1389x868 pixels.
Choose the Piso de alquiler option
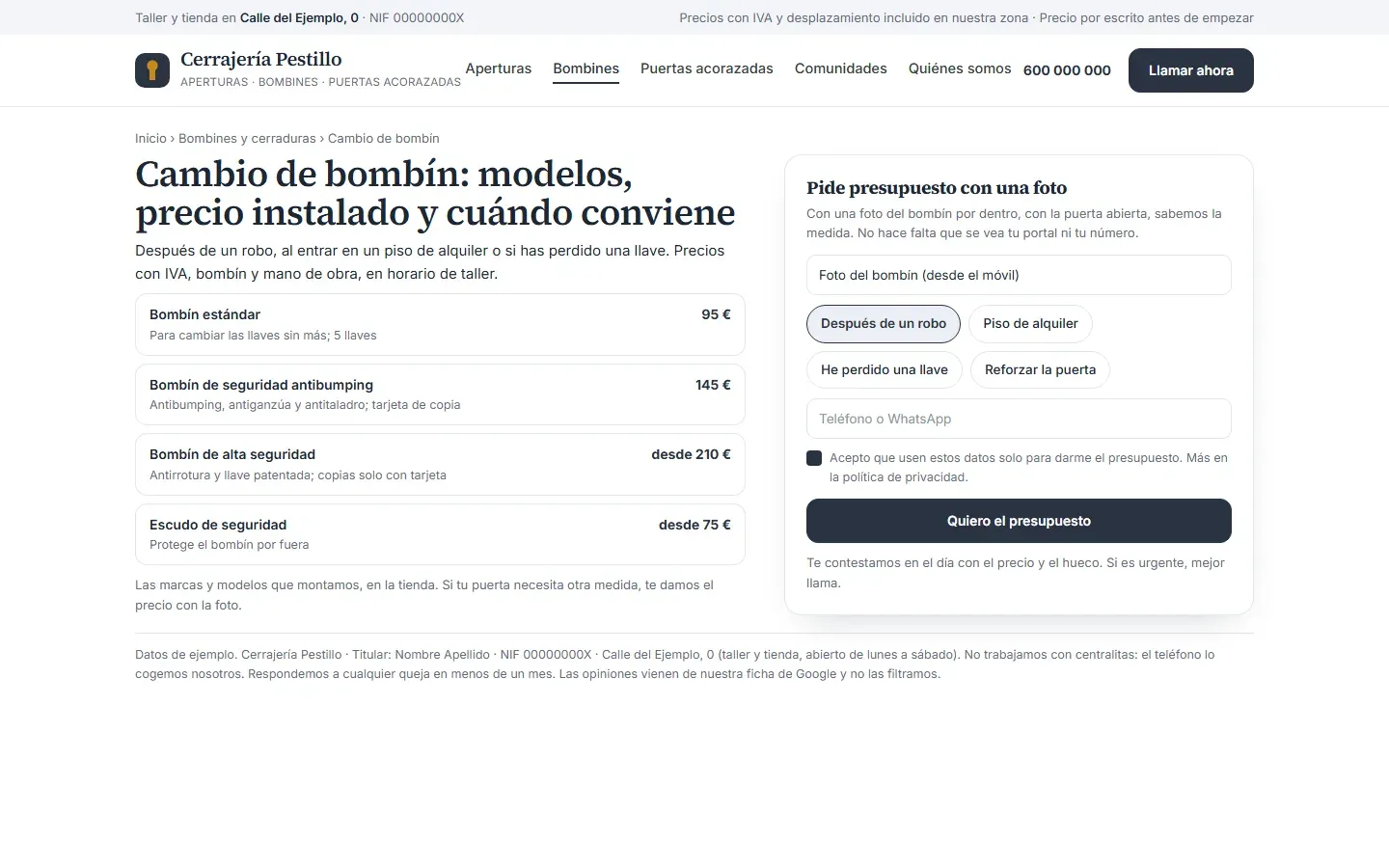[1030, 324]
